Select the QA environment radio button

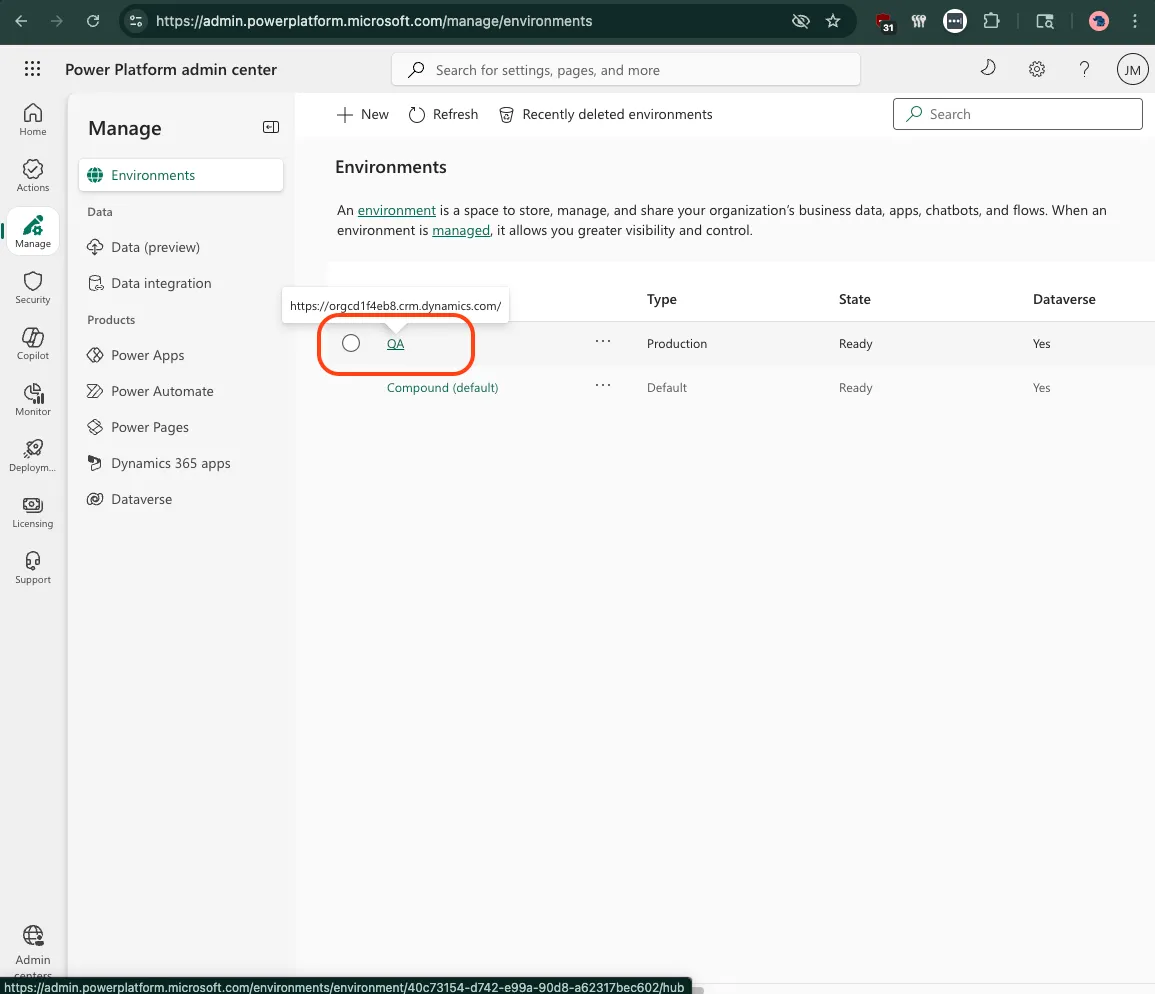[350, 343]
